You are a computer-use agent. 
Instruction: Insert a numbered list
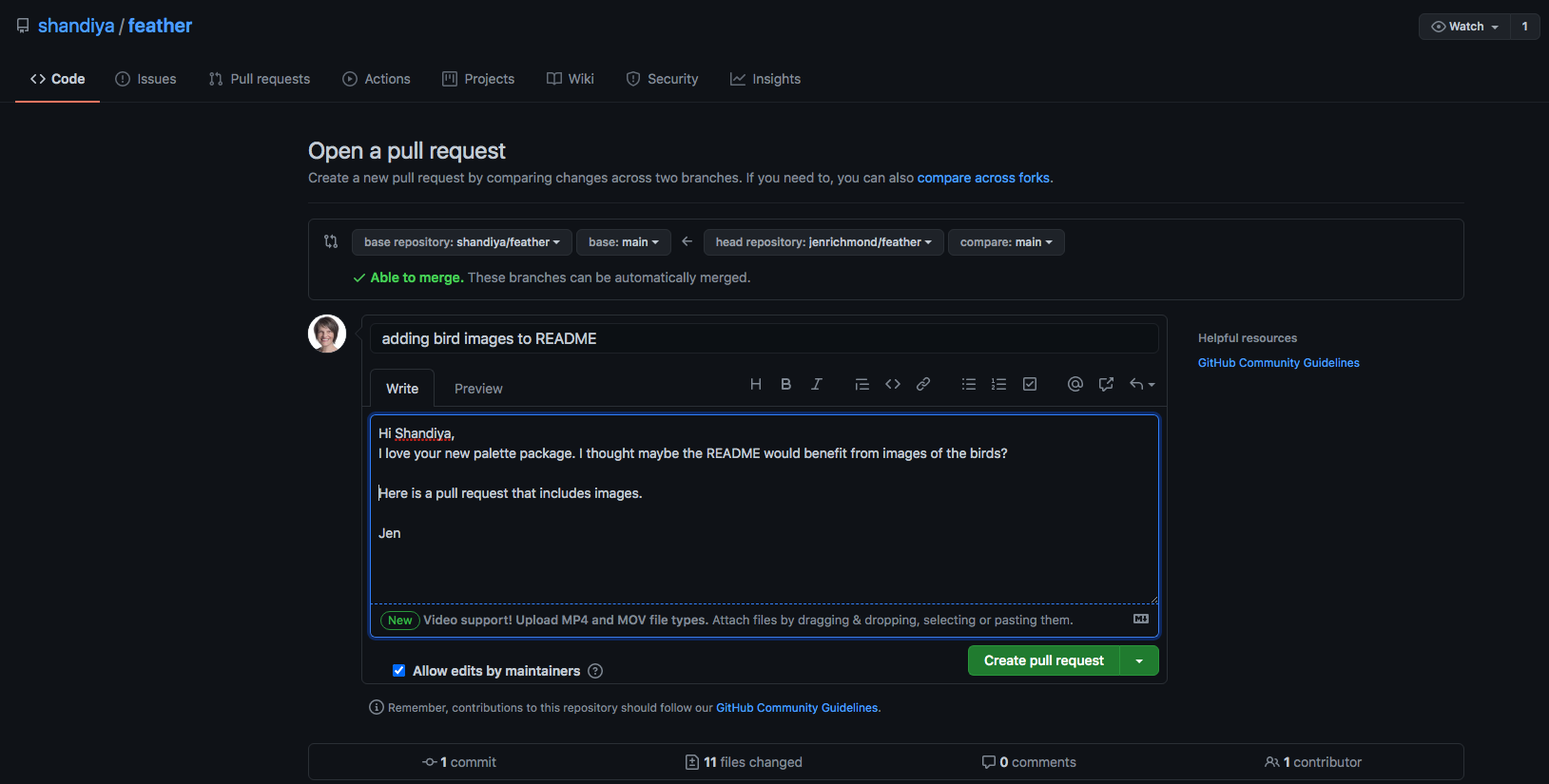pos(999,384)
